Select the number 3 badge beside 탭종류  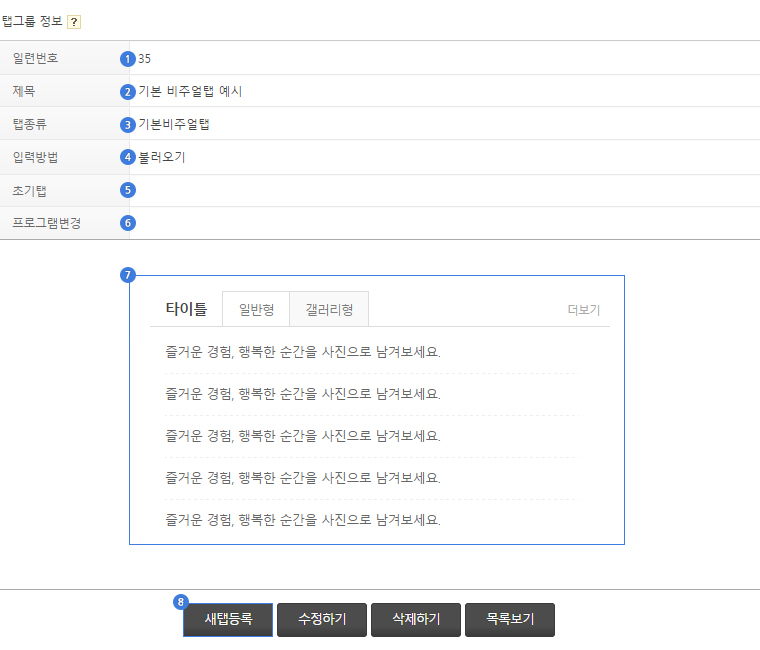click(x=127, y=125)
